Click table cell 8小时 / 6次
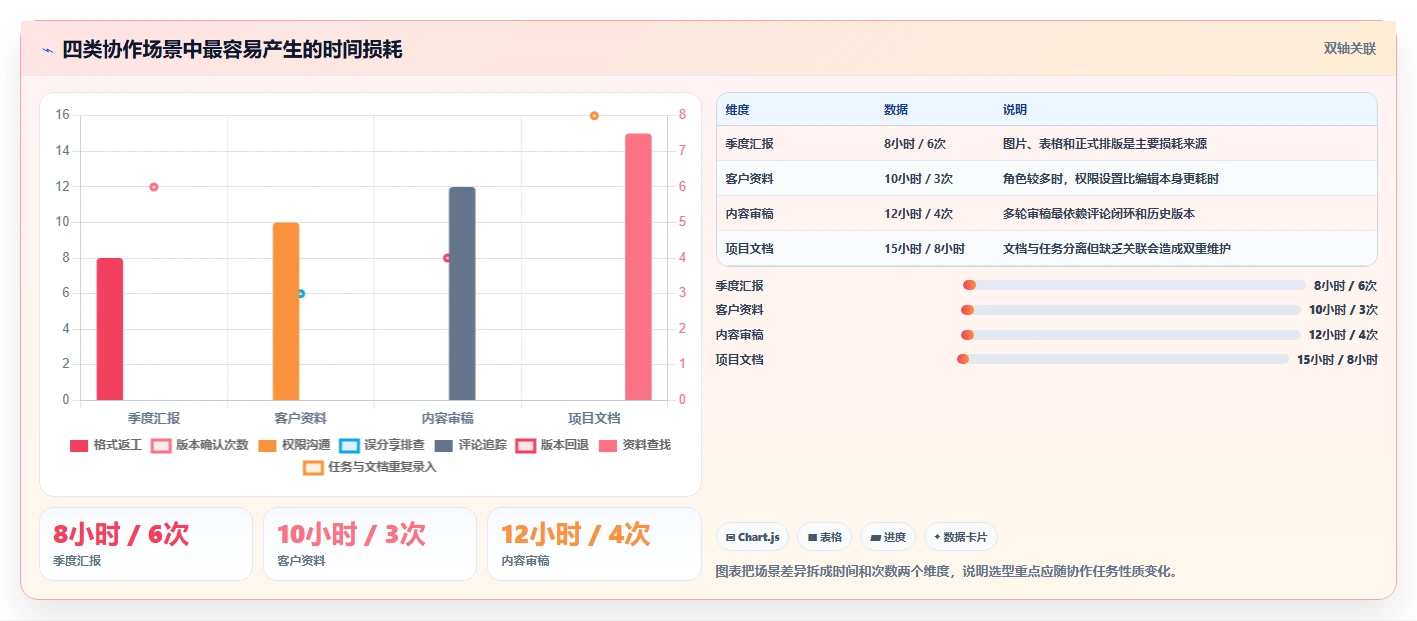1417x621 pixels. pos(915,144)
